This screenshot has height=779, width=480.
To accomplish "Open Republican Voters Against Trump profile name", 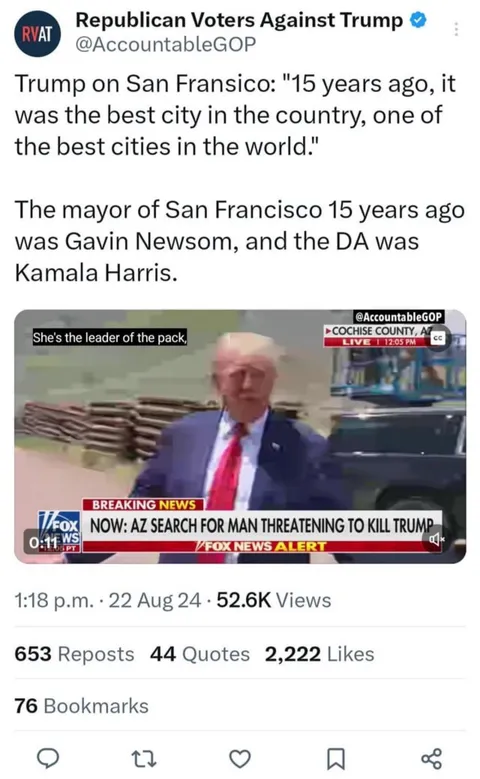I will [x=240, y=20].
